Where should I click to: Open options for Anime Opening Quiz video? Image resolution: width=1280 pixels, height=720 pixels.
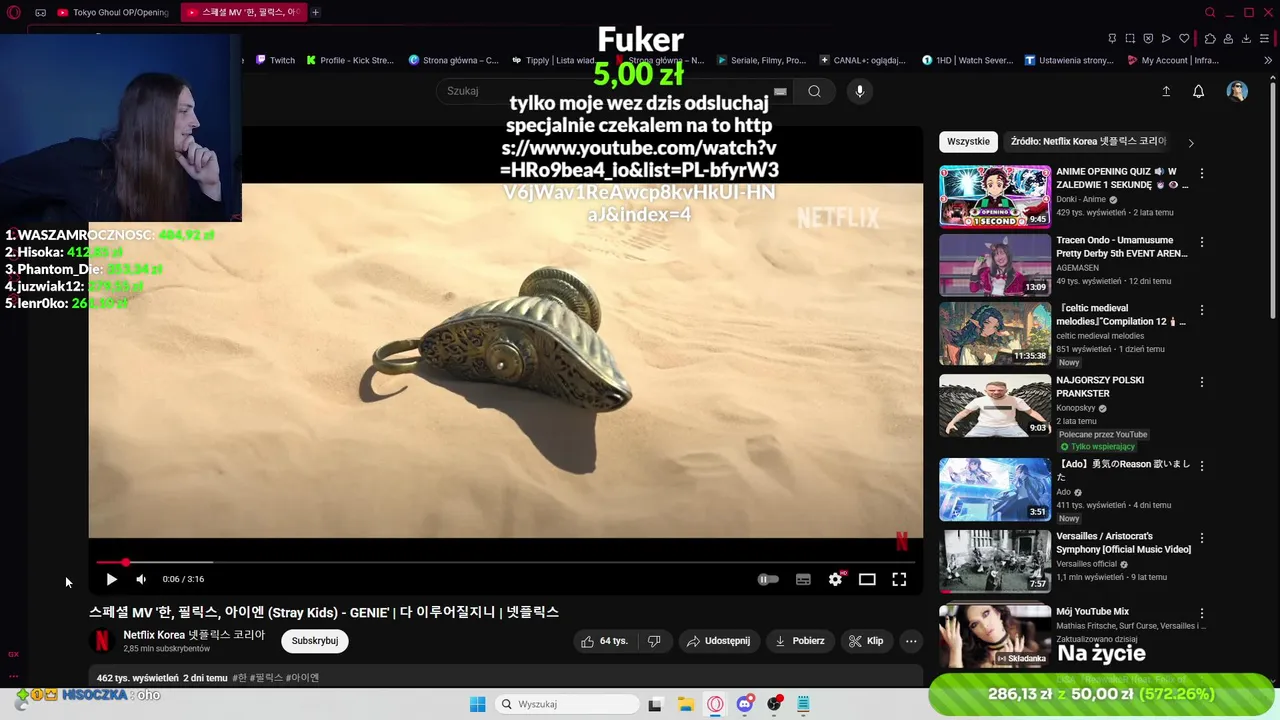(x=1202, y=174)
